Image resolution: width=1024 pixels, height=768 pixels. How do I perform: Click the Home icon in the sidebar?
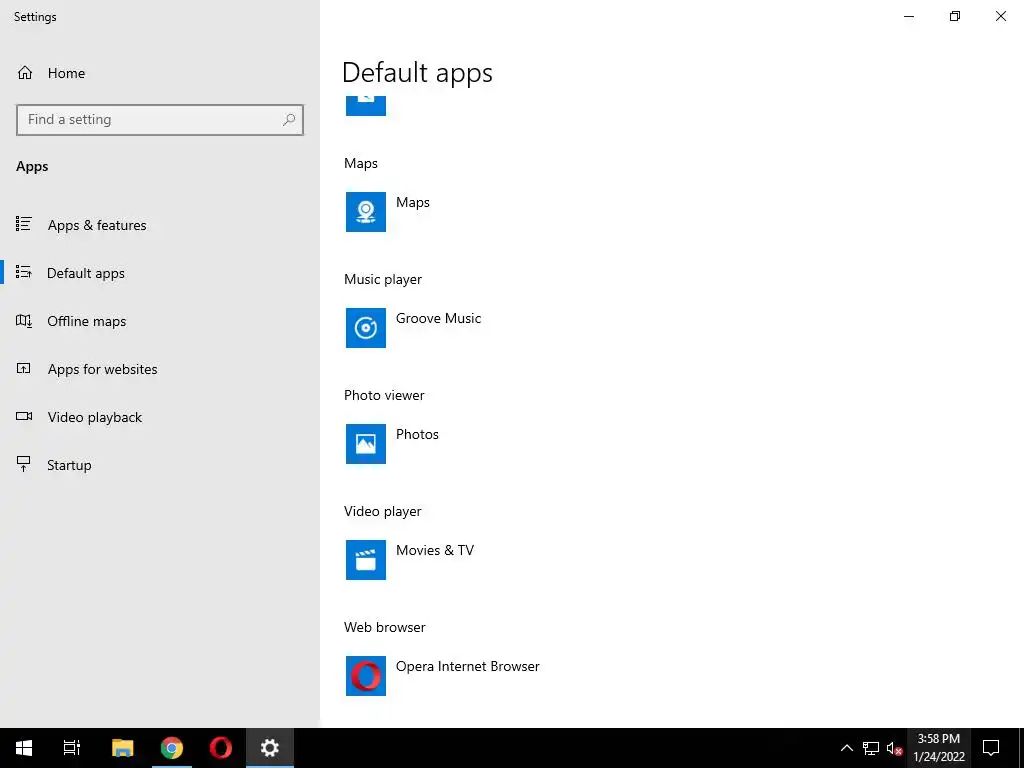point(25,72)
